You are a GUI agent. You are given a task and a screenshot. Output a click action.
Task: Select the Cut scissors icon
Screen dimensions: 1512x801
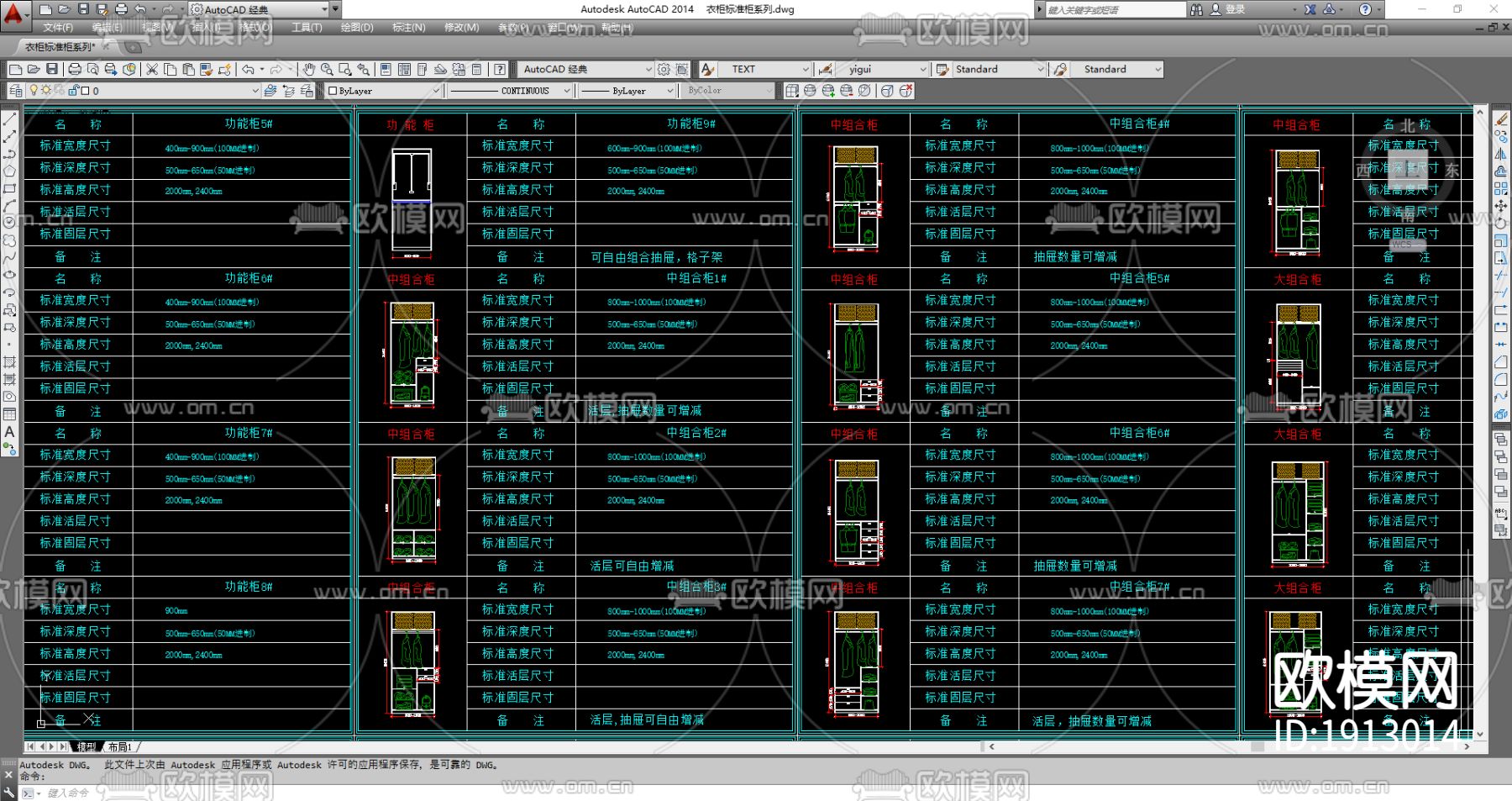pos(152,69)
